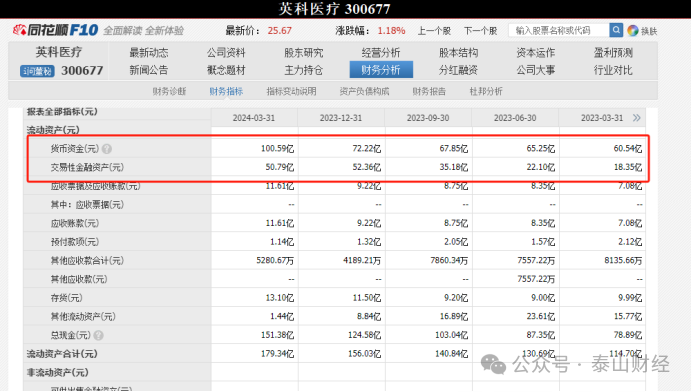Switch to 财务指标 sub-tab

point(226,91)
